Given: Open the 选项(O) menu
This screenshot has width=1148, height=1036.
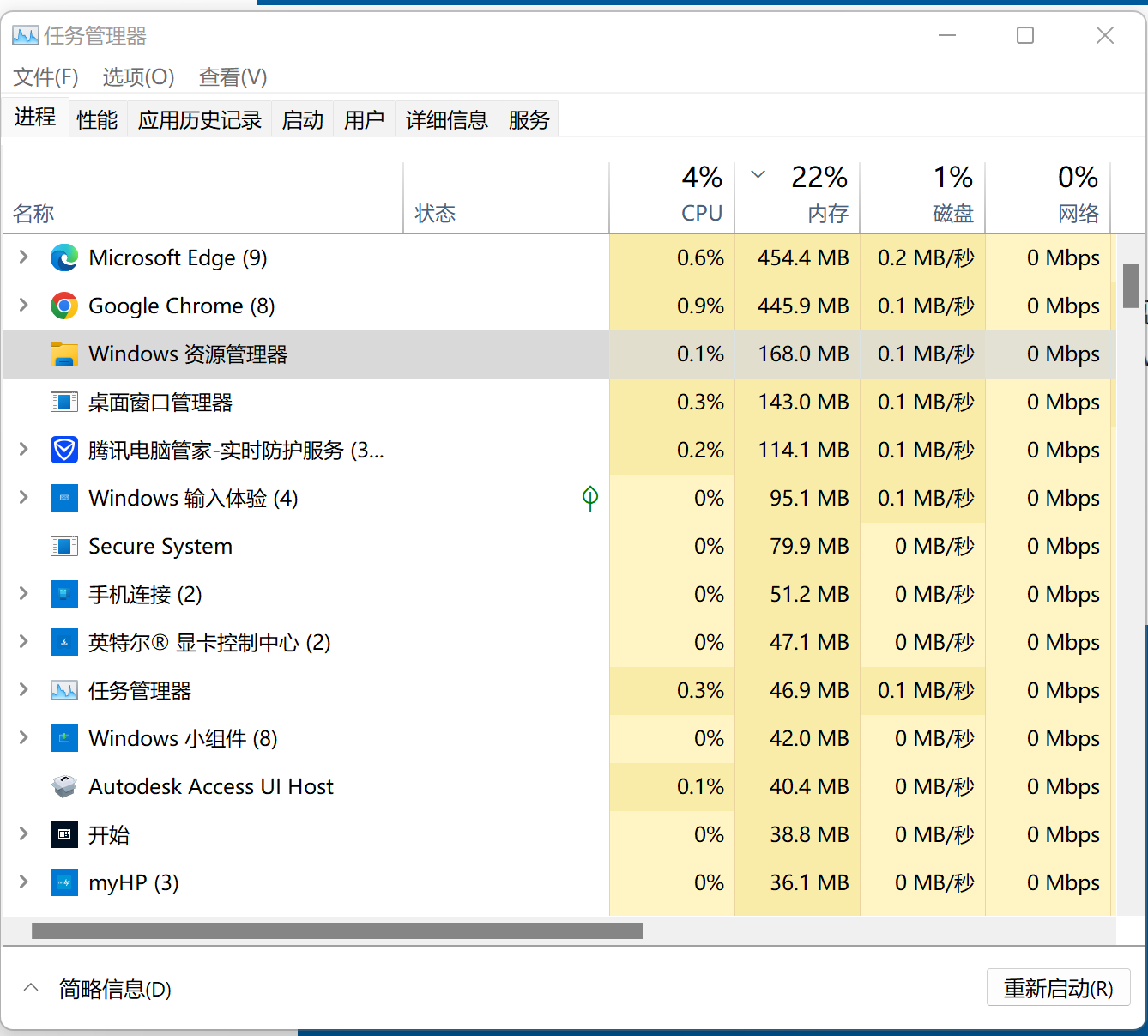Looking at the screenshot, I should coord(139,77).
